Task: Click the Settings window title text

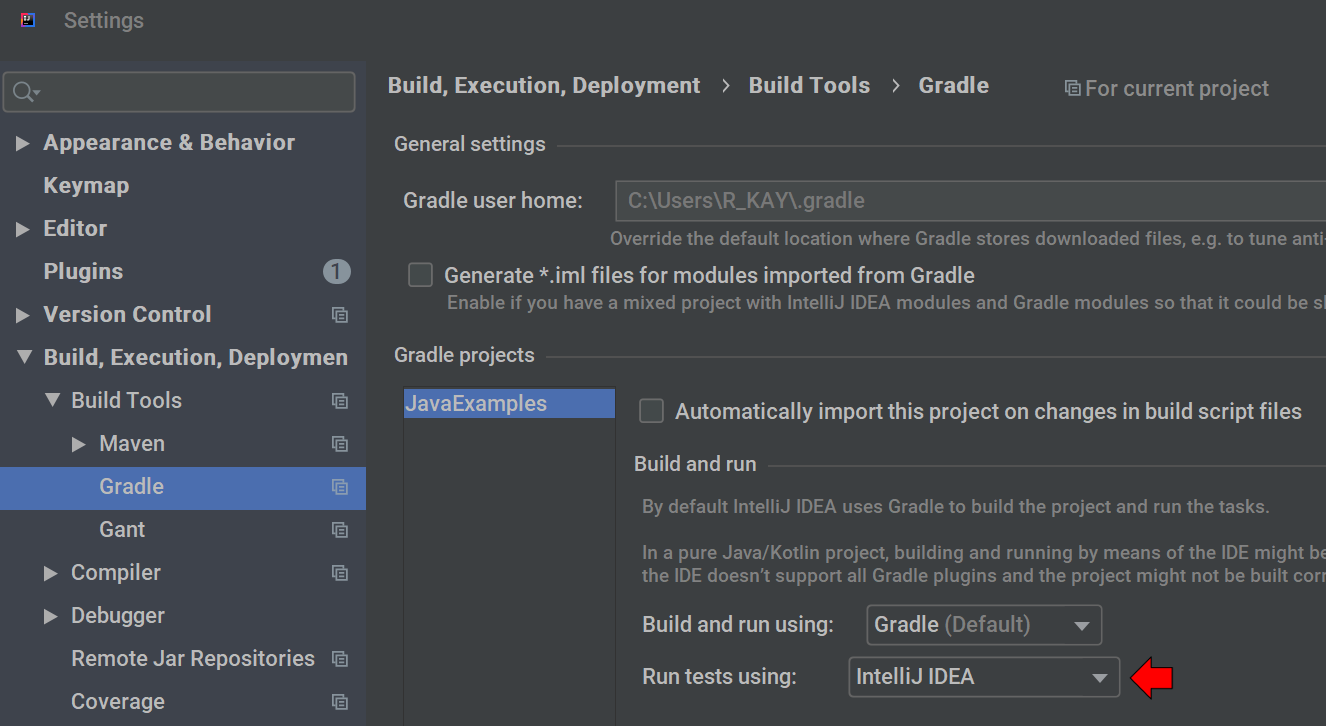Action: (x=104, y=20)
